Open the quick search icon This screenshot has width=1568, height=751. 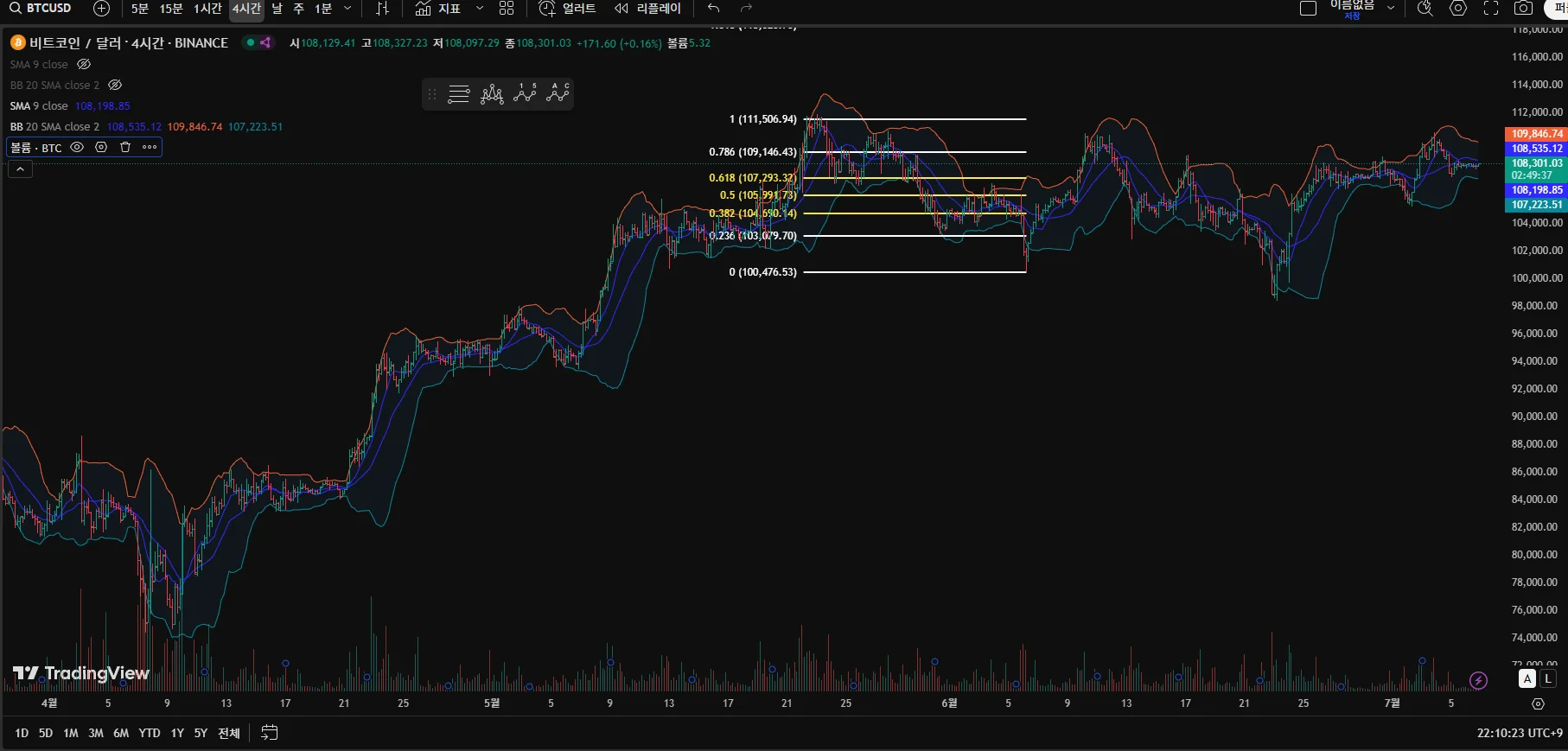tap(1425, 9)
